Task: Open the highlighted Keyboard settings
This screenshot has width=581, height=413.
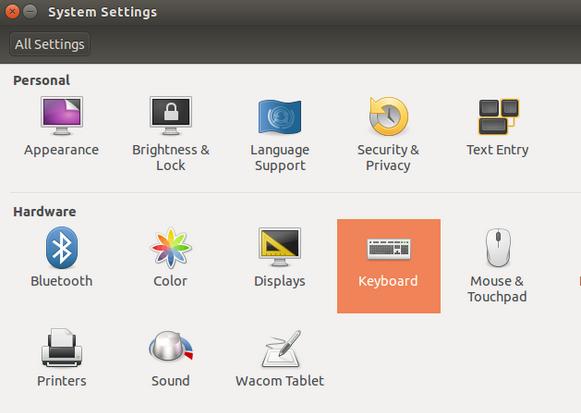Action: 389,266
